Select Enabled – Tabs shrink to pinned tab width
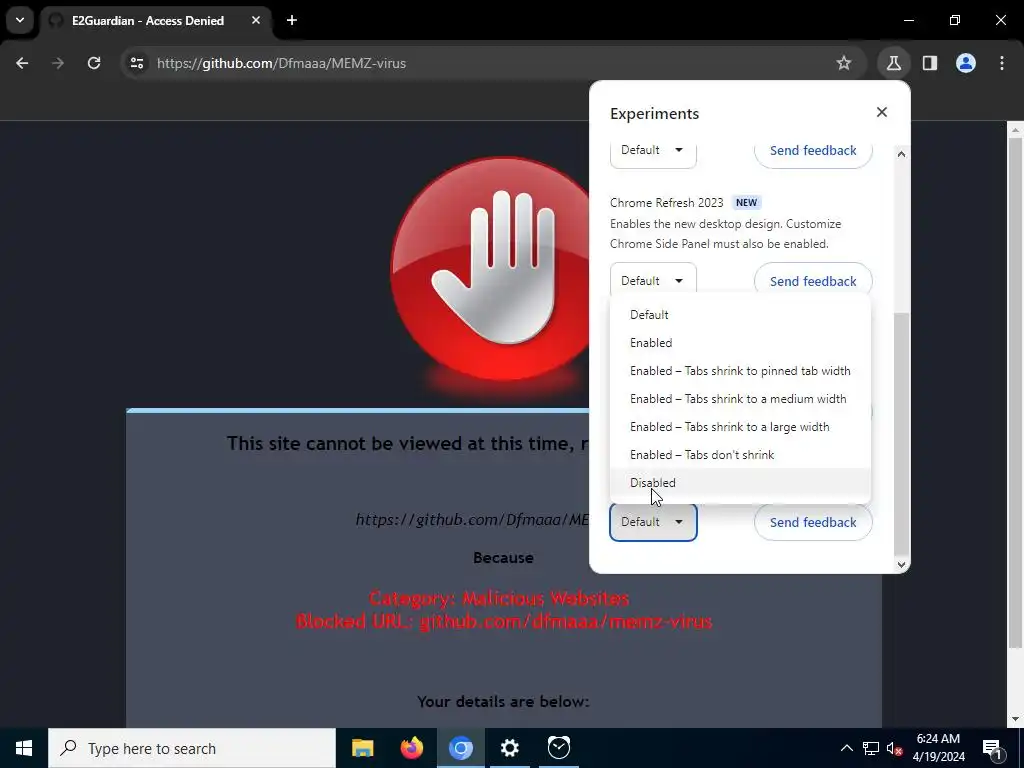 (x=740, y=371)
